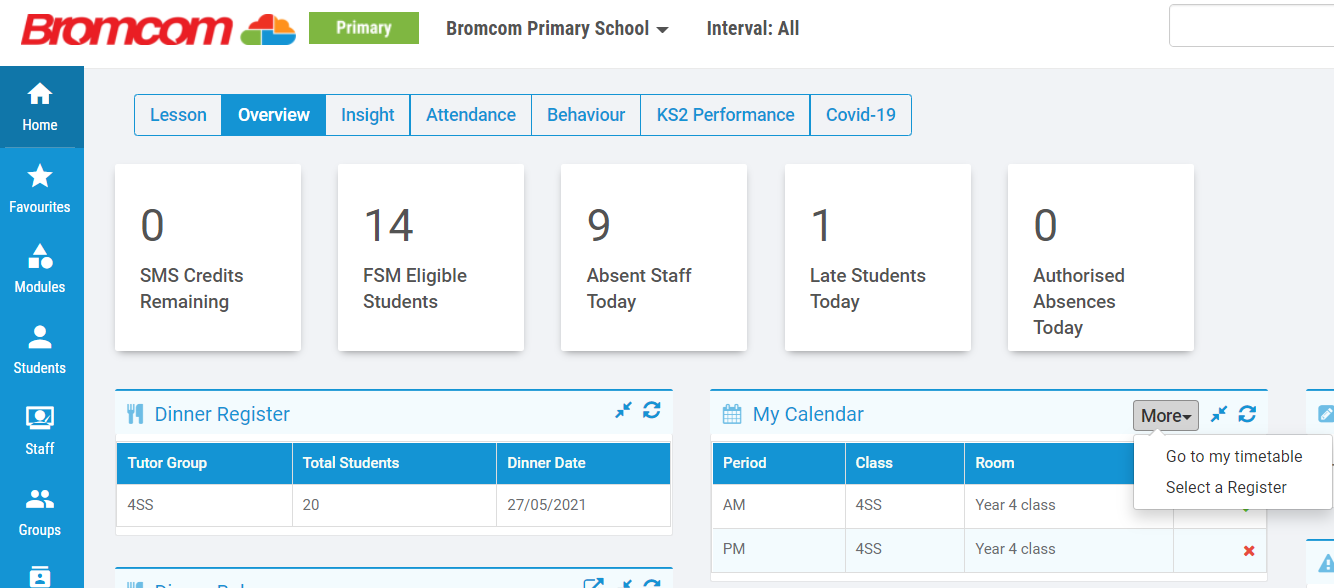
Task: Click the red cross in PM row
Action: coord(1248,551)
